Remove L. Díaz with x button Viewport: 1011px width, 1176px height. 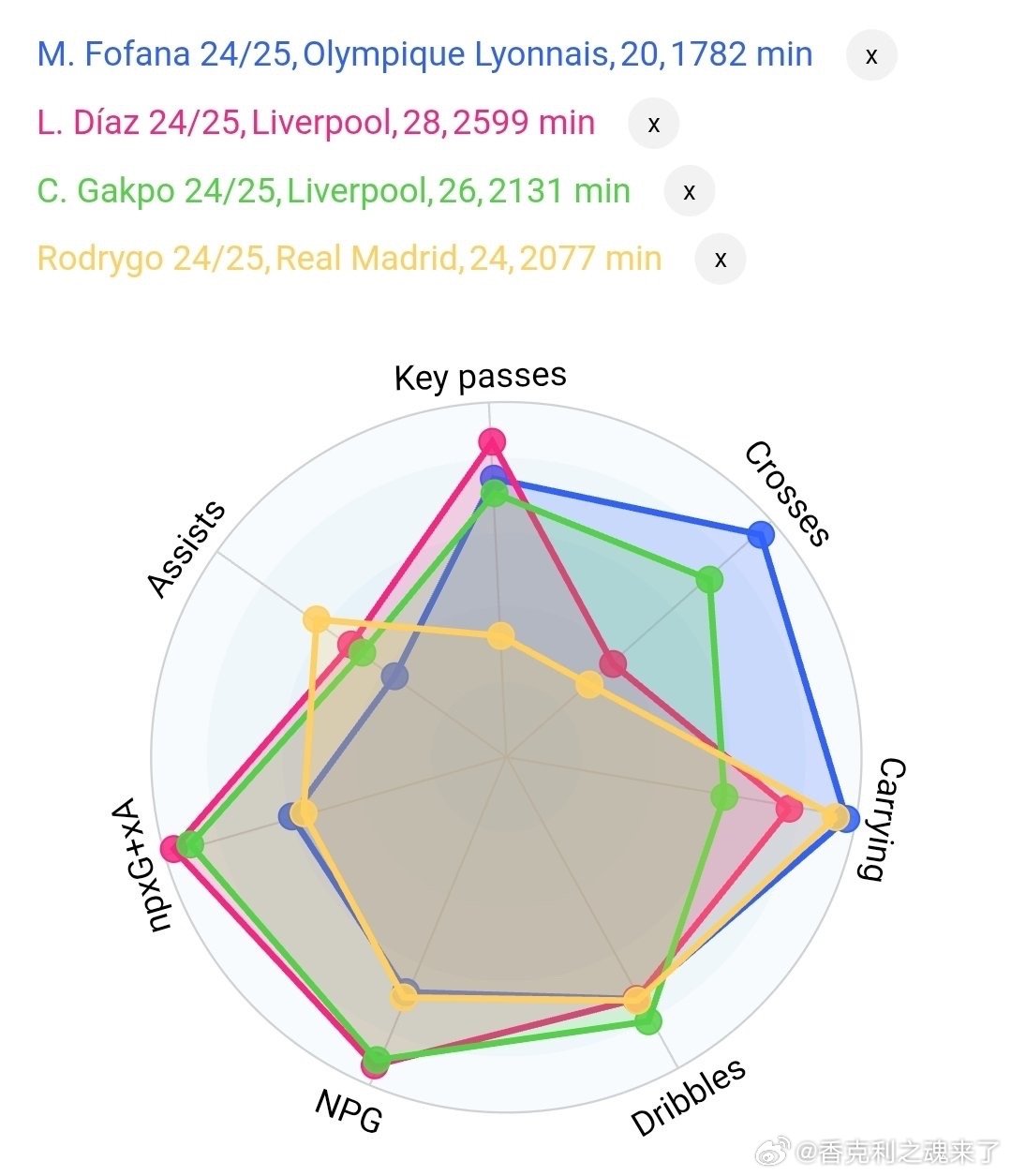point(654,124)
